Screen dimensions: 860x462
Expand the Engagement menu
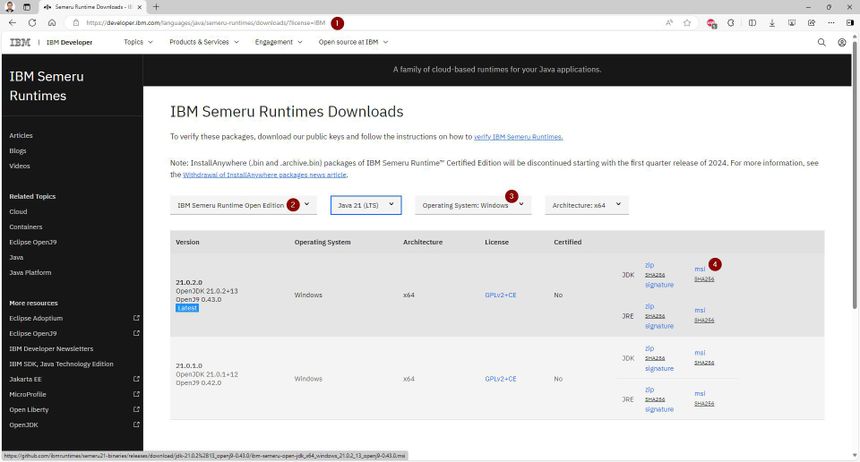(x=279, y=42)
